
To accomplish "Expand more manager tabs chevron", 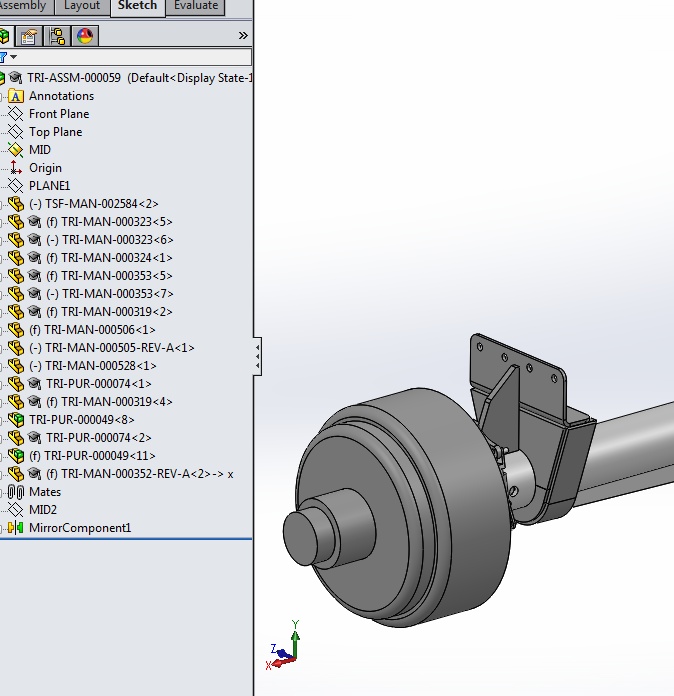I will click(243, 36).
